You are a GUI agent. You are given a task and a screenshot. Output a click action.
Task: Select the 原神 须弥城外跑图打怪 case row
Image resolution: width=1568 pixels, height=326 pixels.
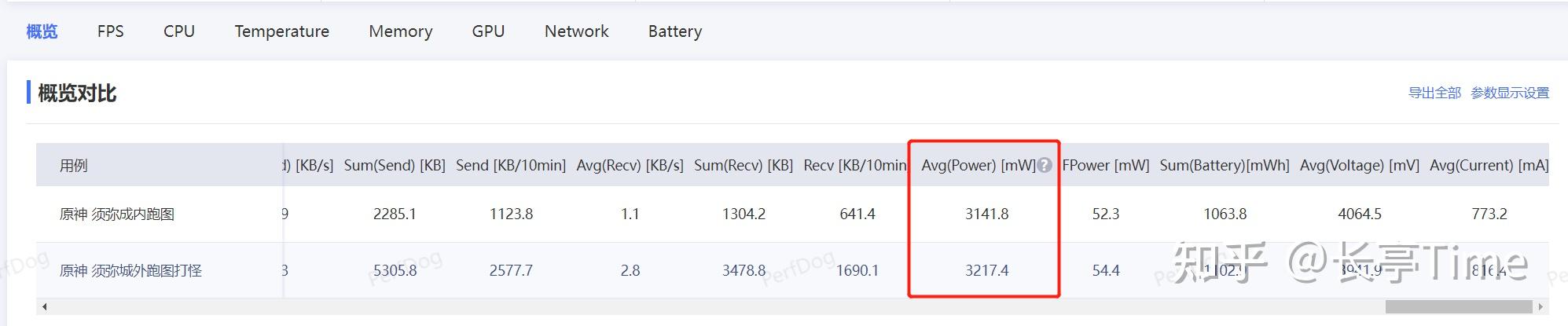click(x=130, y=270)
